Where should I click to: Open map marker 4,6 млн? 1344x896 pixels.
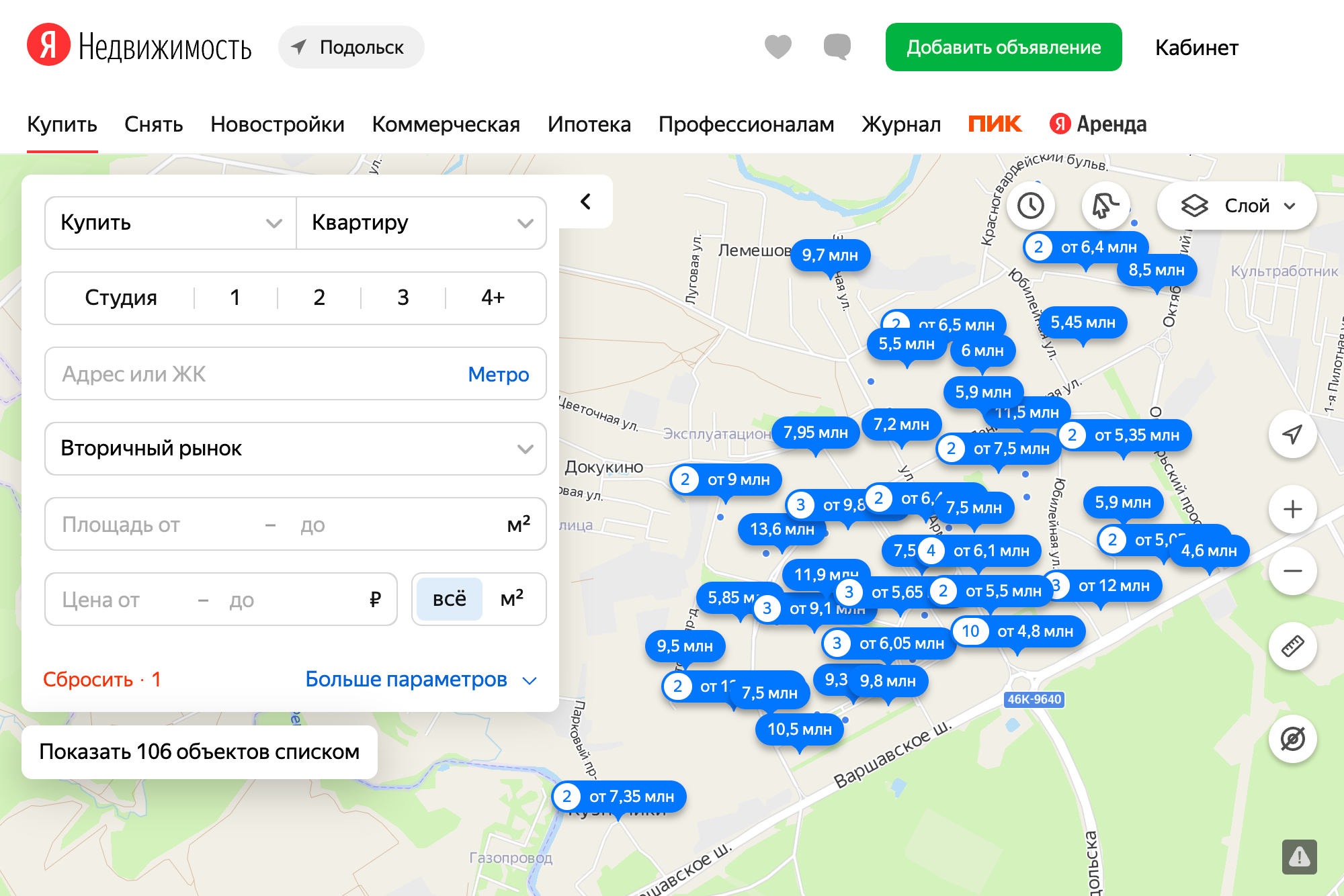click(1209, 551)
